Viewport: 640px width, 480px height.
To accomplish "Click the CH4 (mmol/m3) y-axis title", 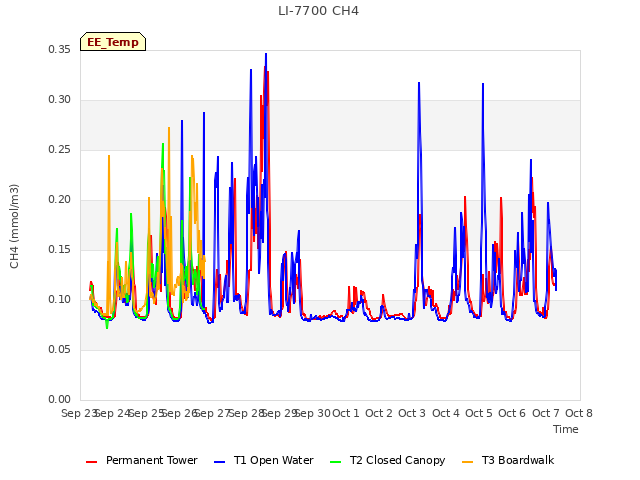I will (x=14, y=227).
